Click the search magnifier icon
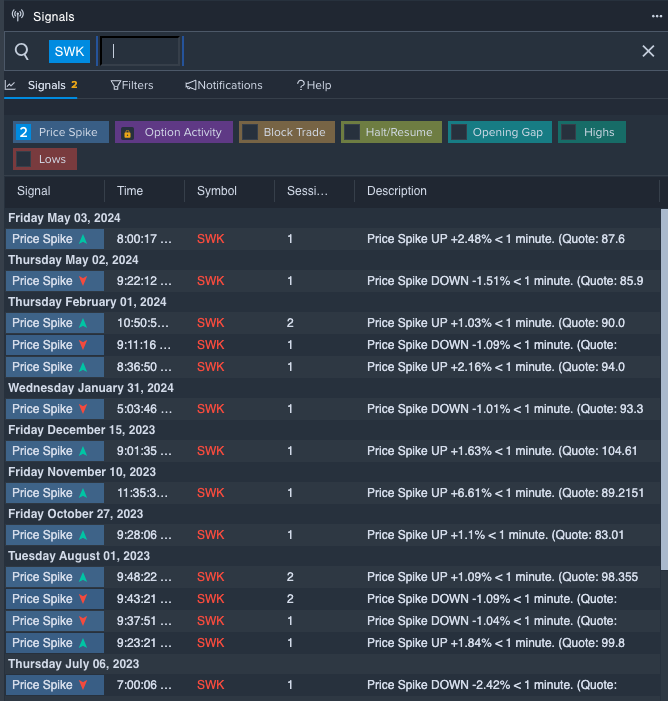 (x=22, y=51)
